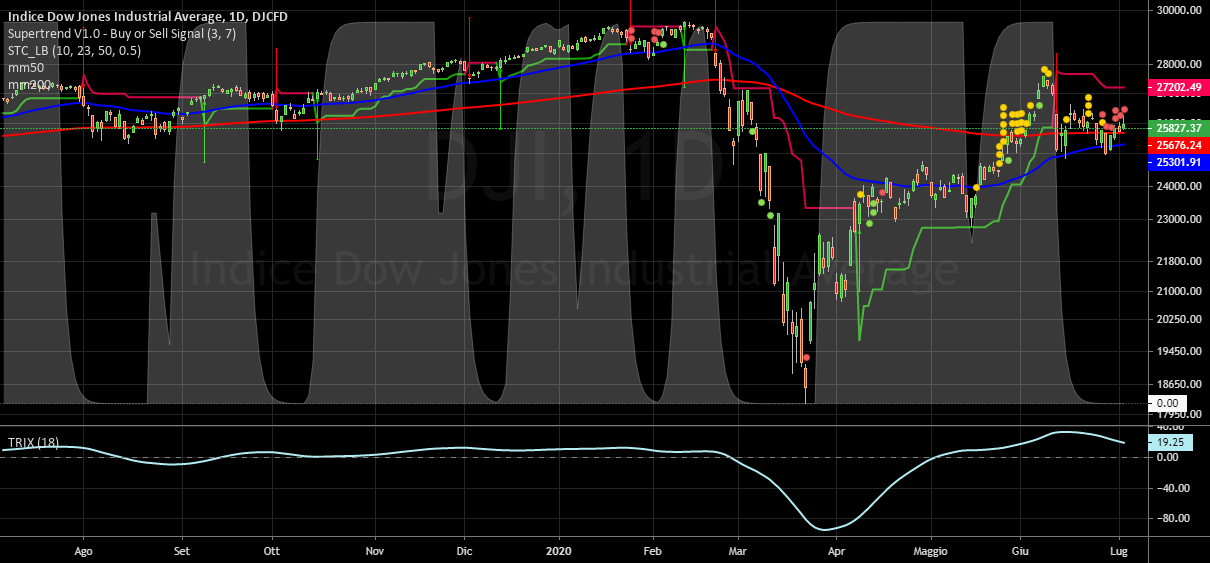
Task: Click the white 0.00 STC value tag
Action: click(x=1167, y=402)
